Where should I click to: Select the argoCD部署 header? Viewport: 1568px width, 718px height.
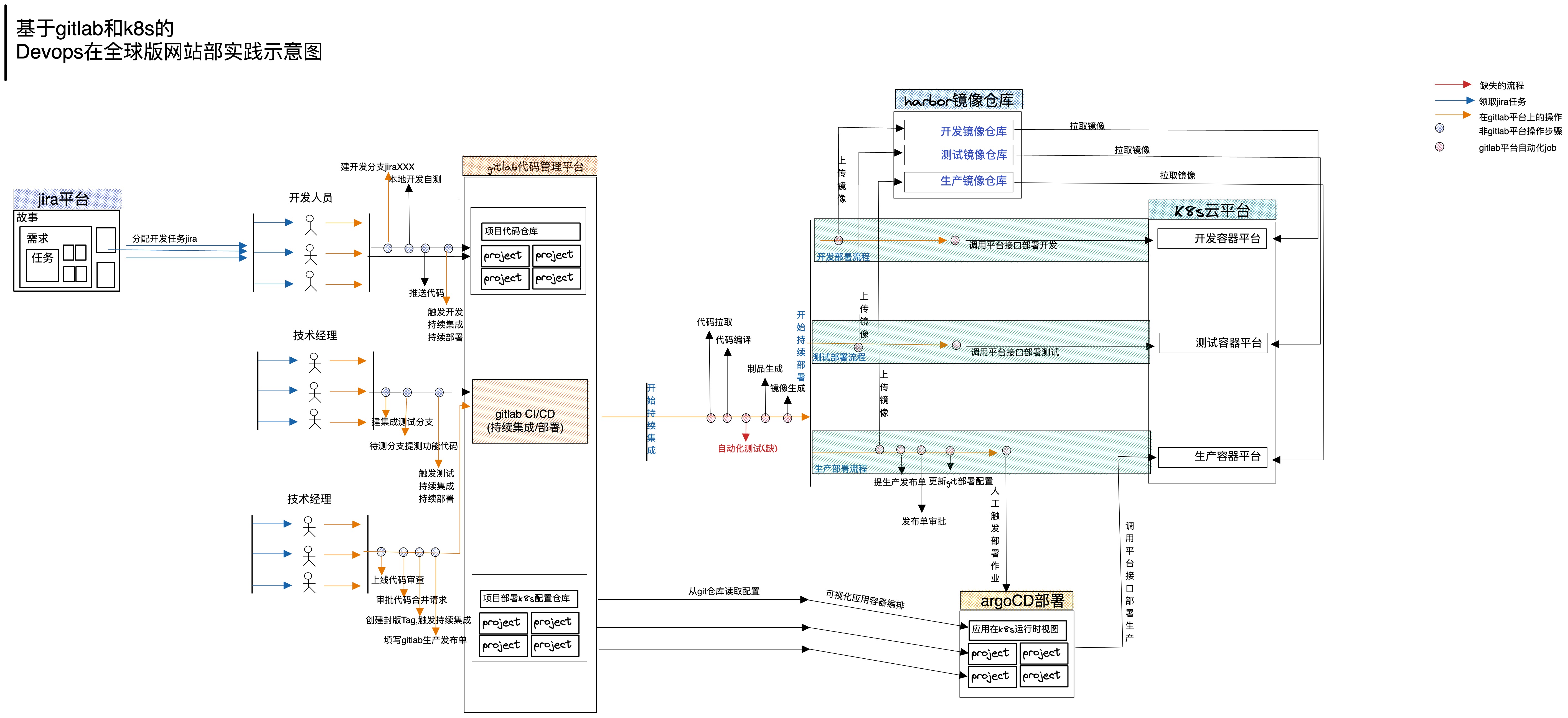point(1016,600)
